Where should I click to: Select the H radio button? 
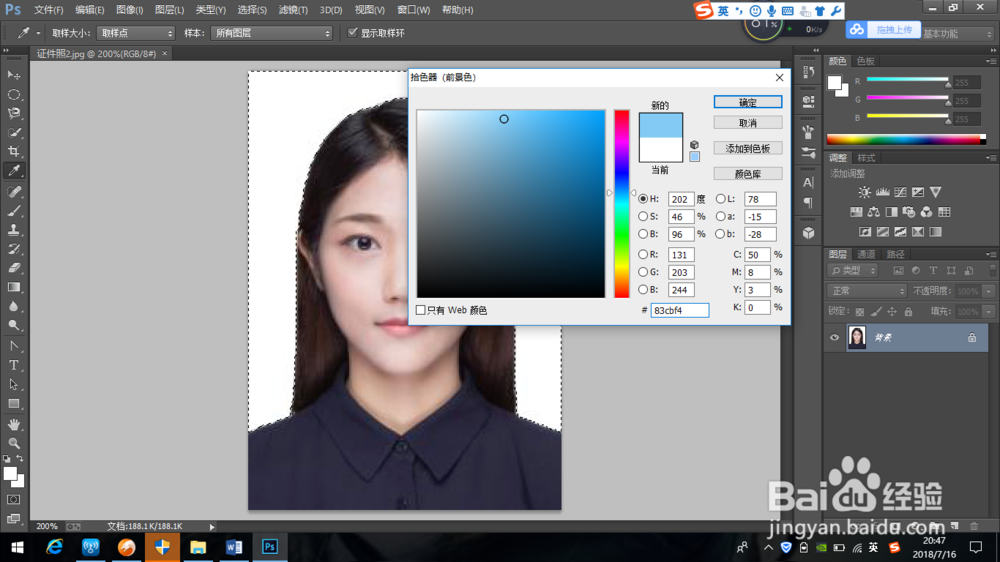(x=643, y=199)
